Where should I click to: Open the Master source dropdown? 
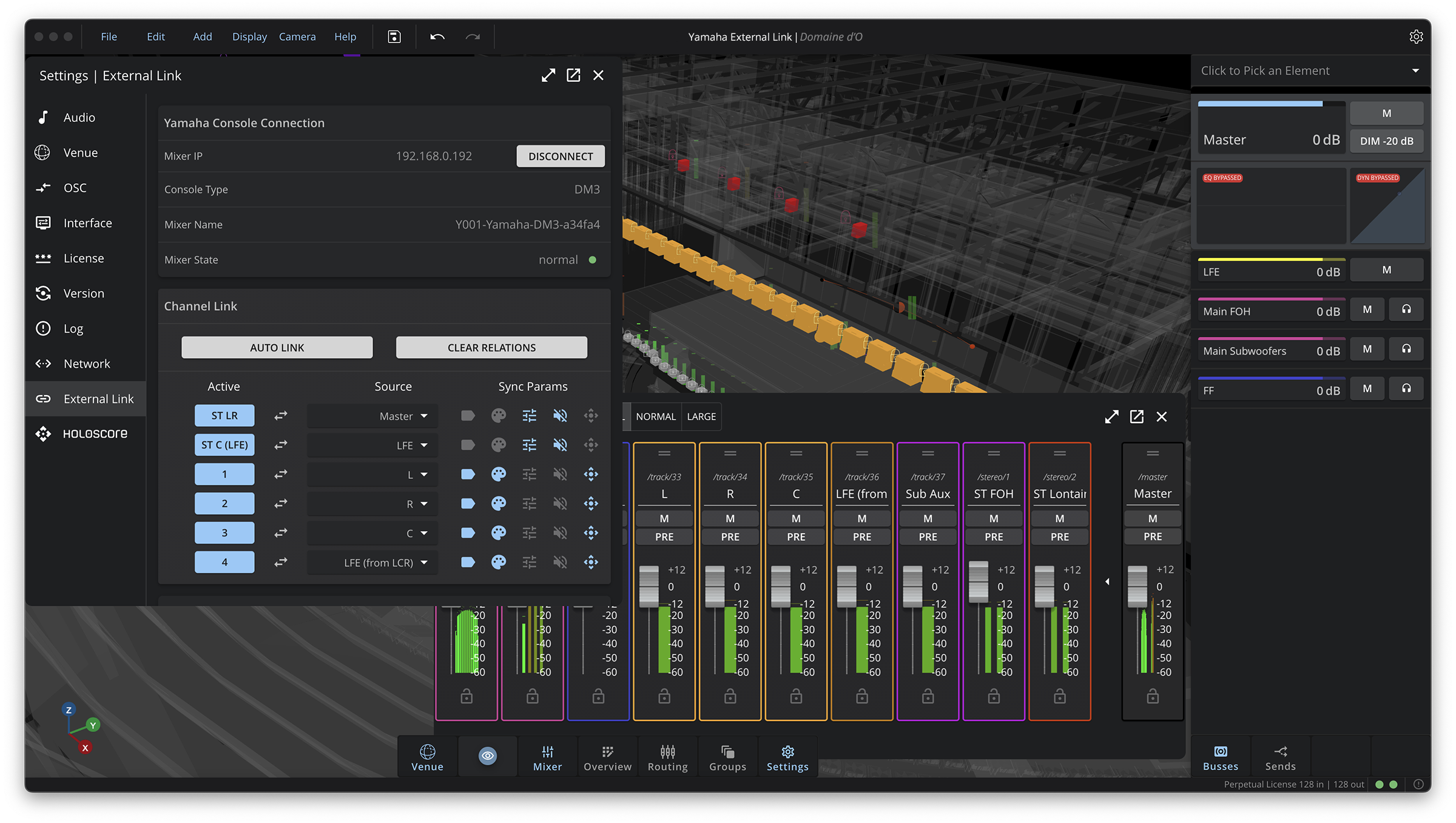tap(403, 416)
